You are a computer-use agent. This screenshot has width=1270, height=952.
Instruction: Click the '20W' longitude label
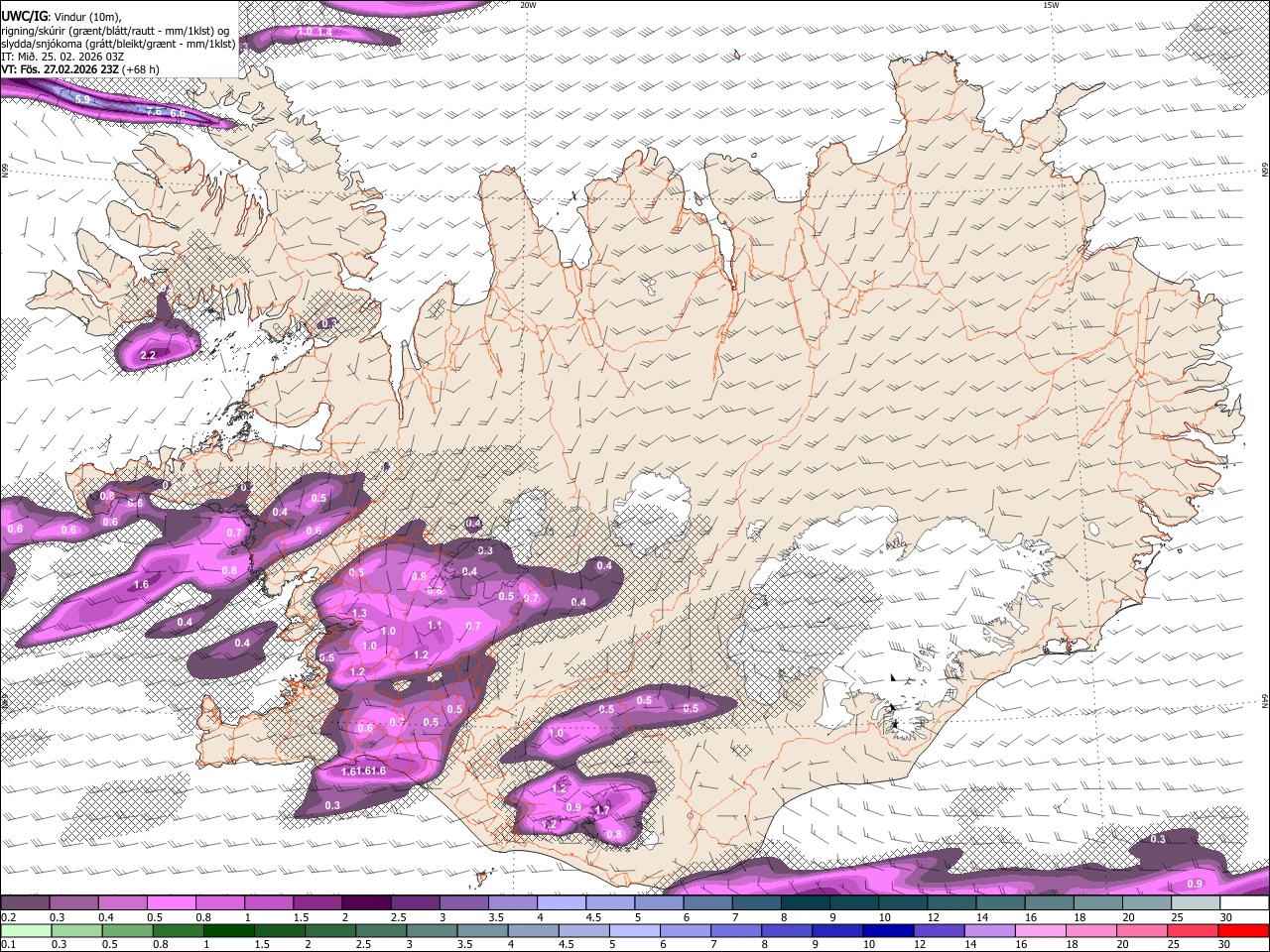(528, 5)
